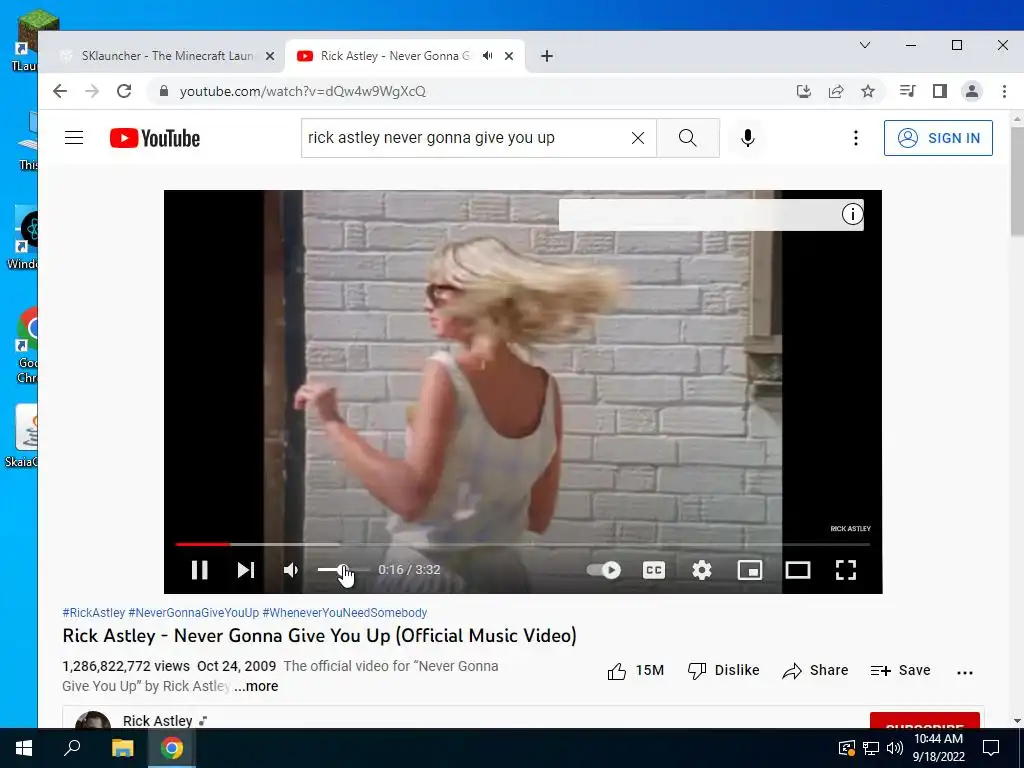
Task: Click the page vertical scrollbar
Action: pos(1017,180)
